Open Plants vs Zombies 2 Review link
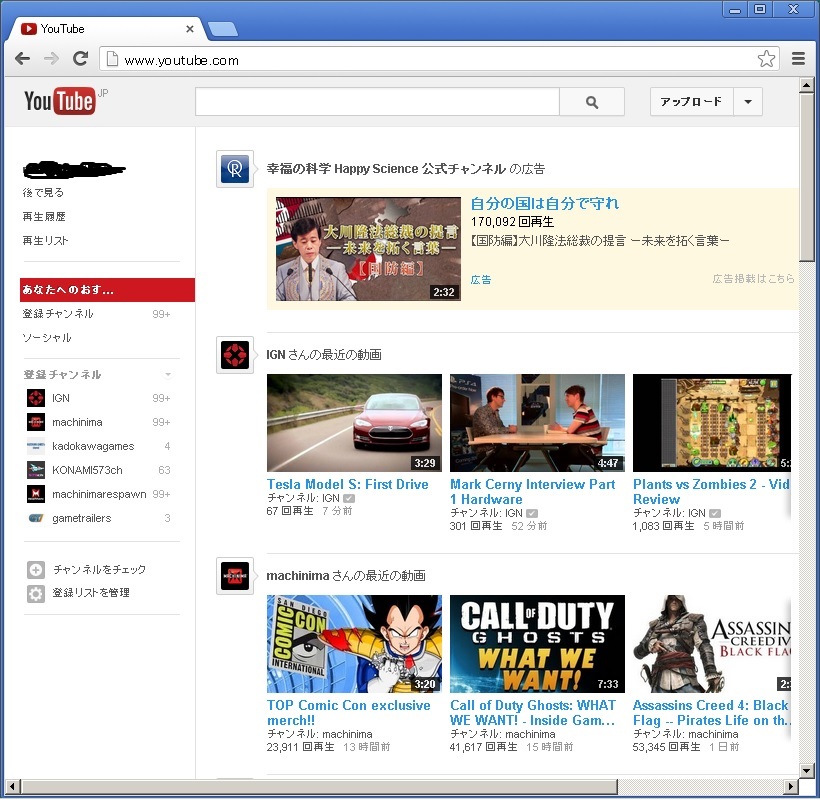The height and width of the screenshot is (800, 820). (x=711, y=492)
